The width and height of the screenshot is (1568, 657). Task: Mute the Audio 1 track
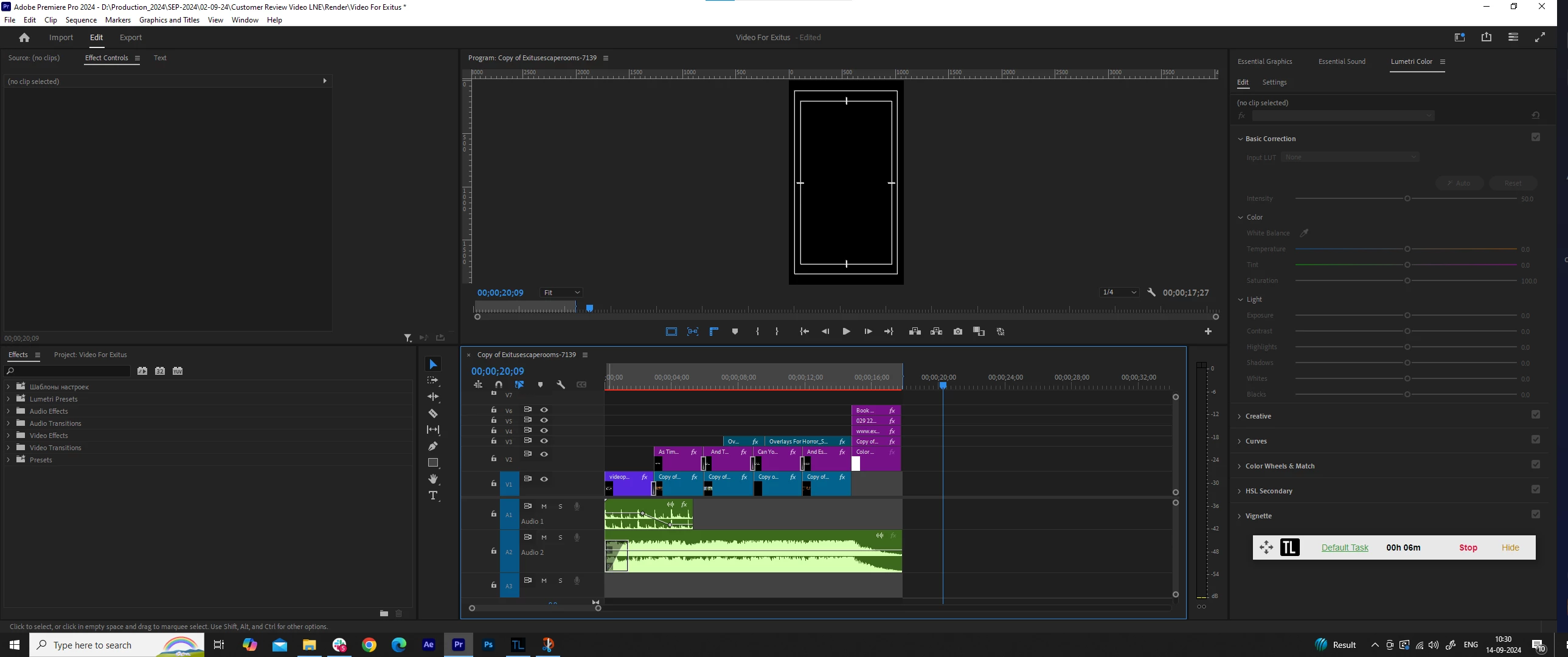(x=544, y=507)
